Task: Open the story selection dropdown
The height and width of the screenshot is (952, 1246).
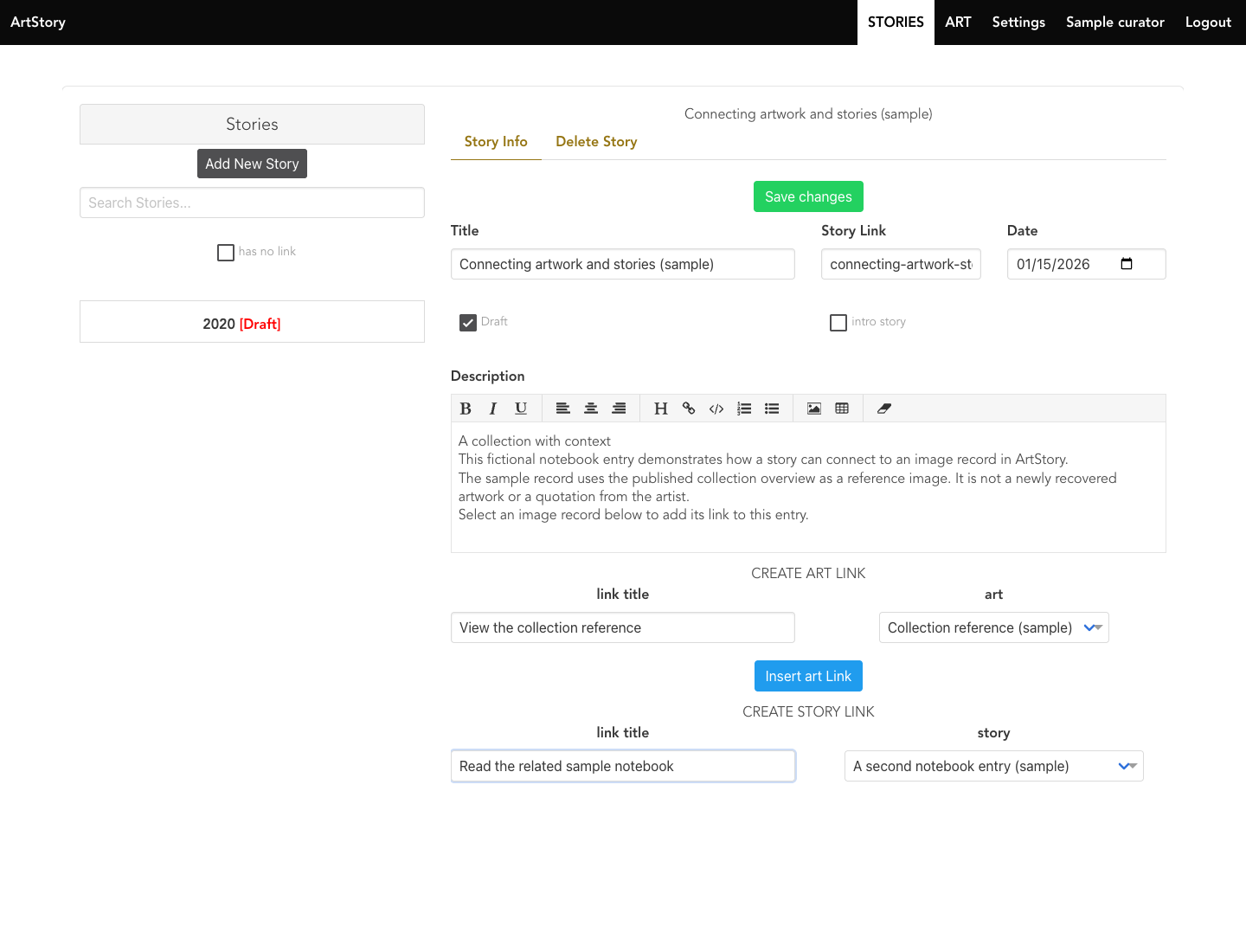Action: point(994,766)
